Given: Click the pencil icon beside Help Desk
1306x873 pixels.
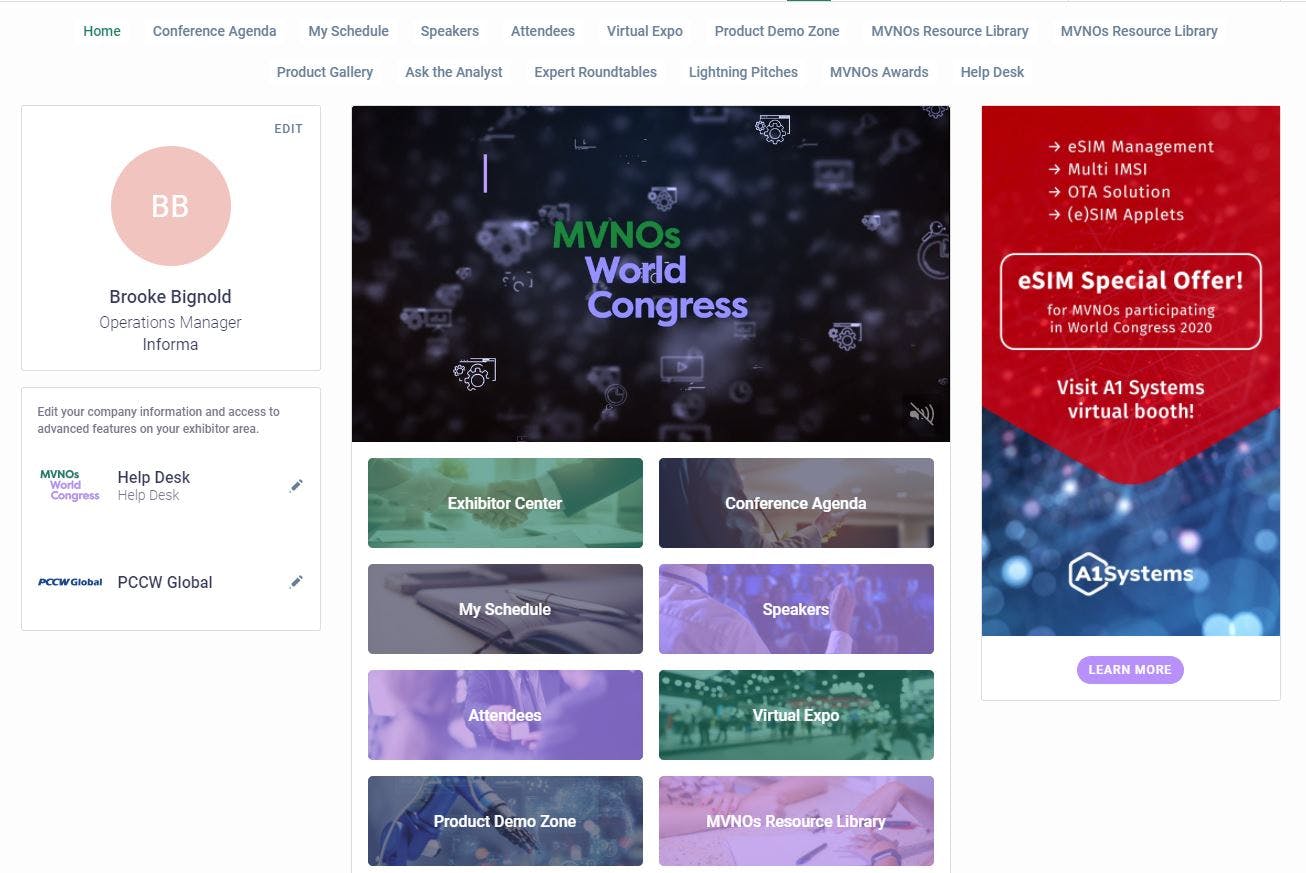Looking at the screenshot, I should 296,486.
